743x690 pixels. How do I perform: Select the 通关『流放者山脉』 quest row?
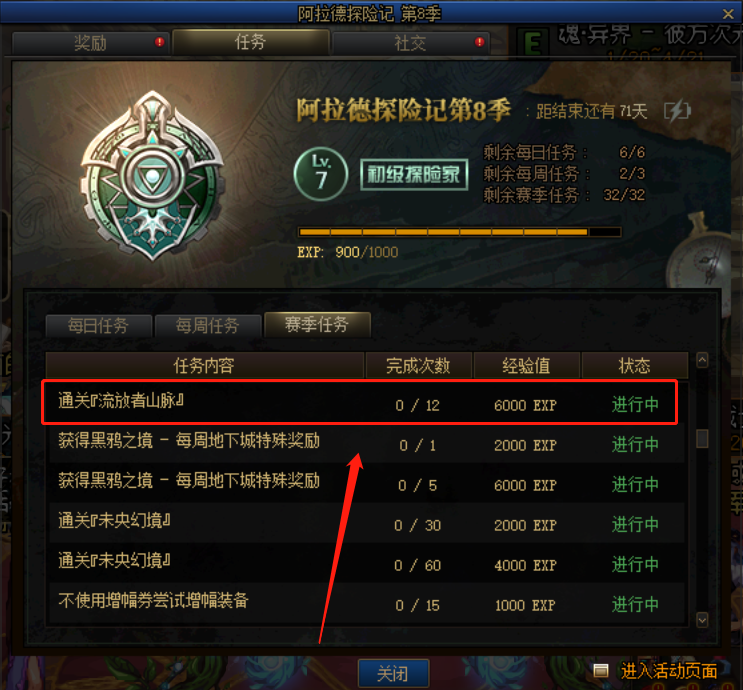(360, 402)
